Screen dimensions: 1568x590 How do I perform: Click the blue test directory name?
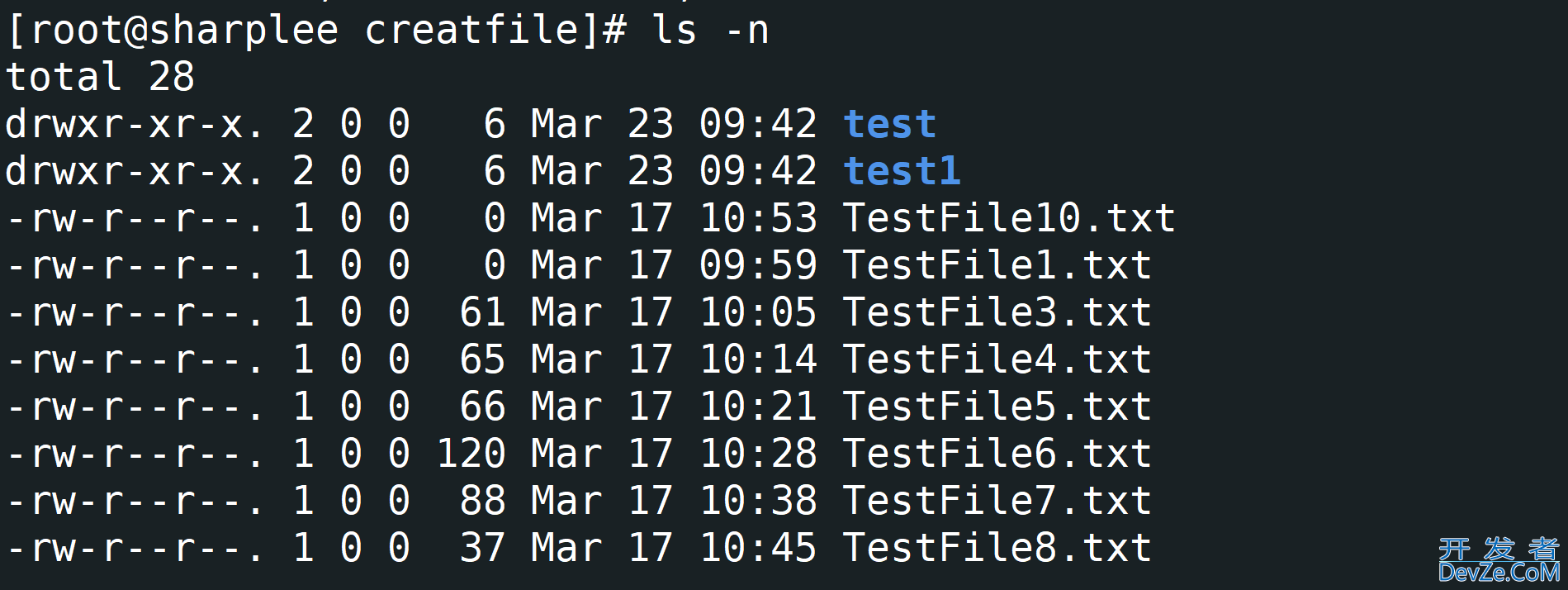coord(889,125)
